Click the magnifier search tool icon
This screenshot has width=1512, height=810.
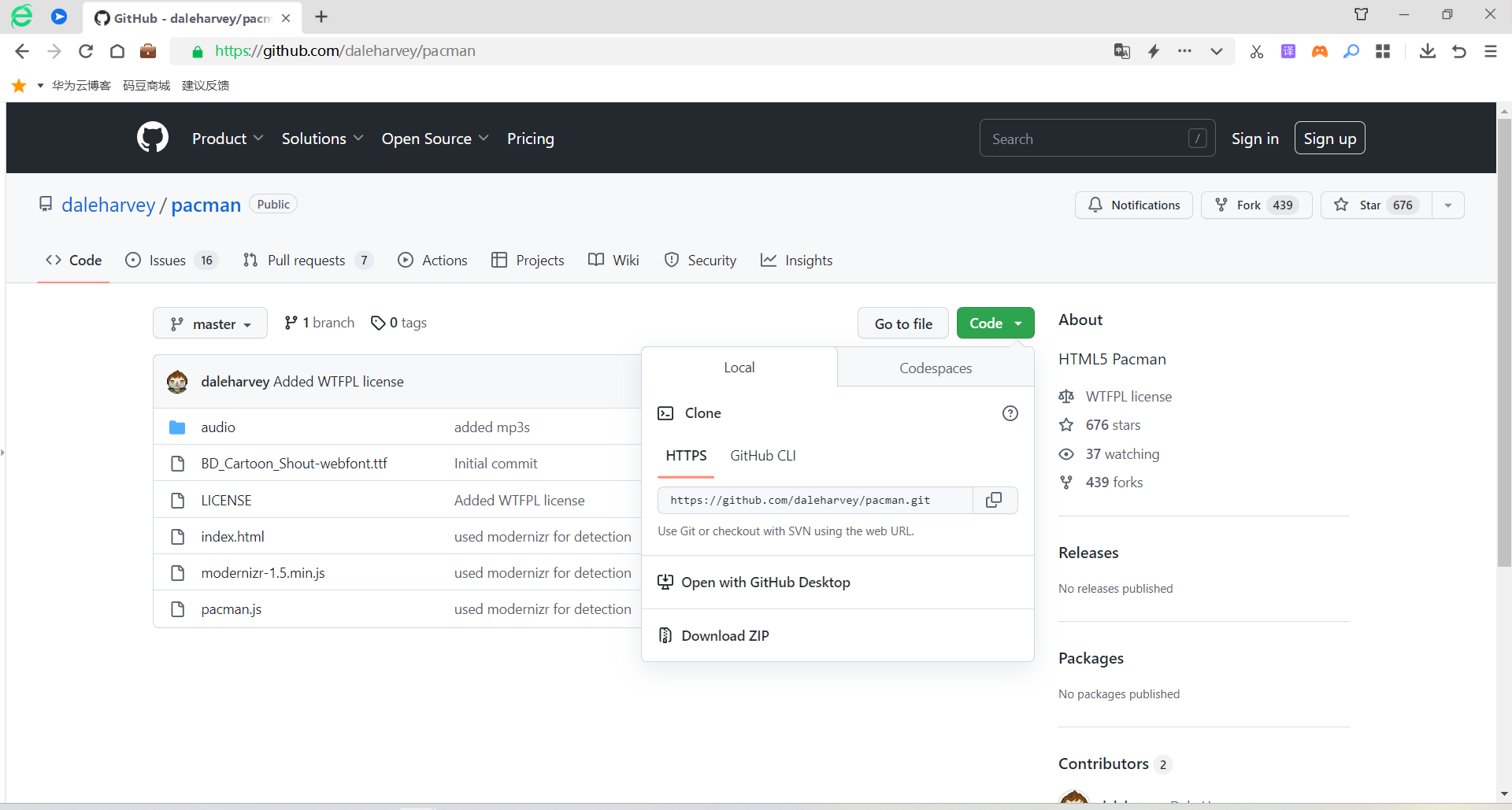[x=1351, y=51]
